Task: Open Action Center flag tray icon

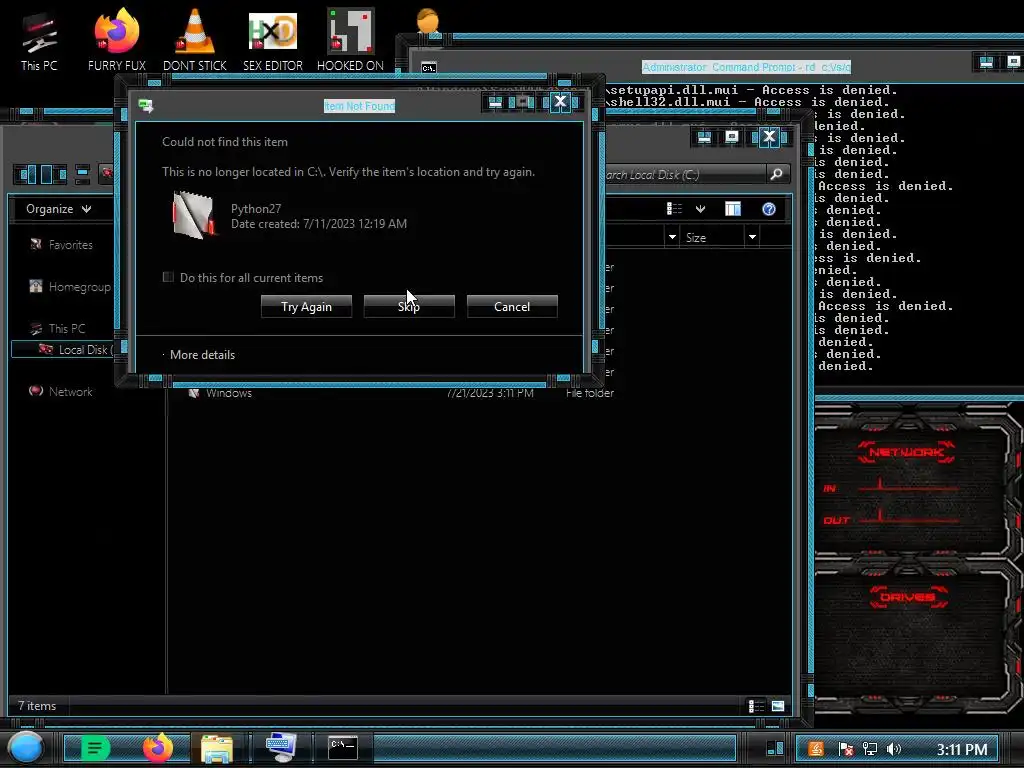Action: (845, 749)
